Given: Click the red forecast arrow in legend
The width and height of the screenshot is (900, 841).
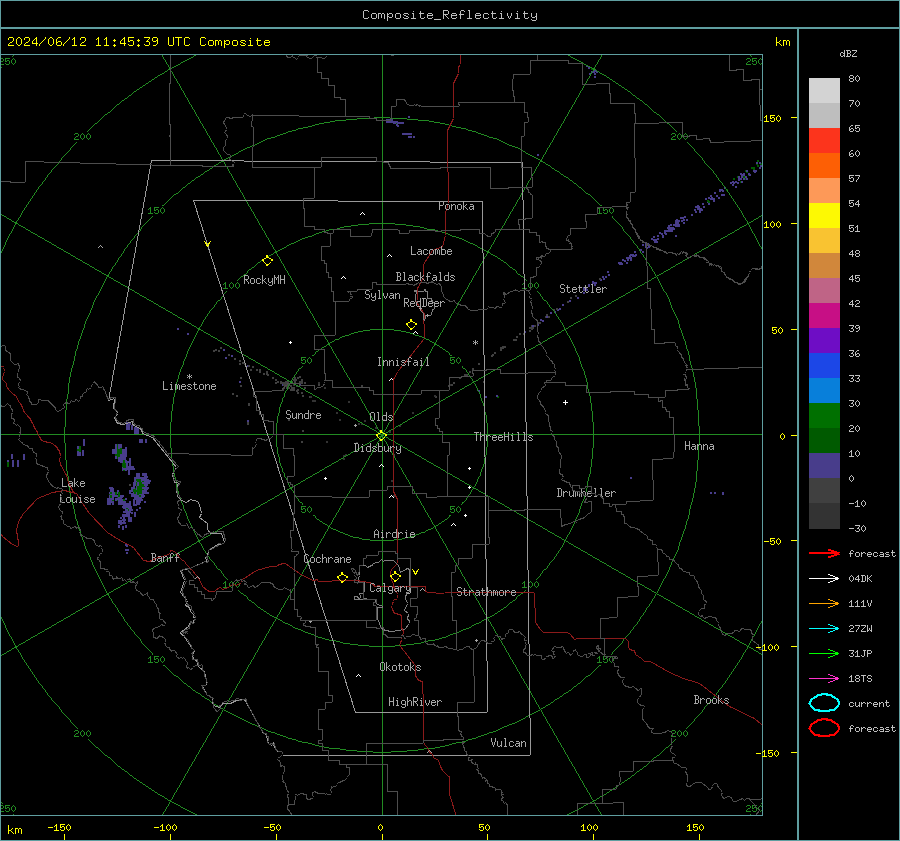Looking at the screenshot, I should pyautogui.click(x=824, y=553).
